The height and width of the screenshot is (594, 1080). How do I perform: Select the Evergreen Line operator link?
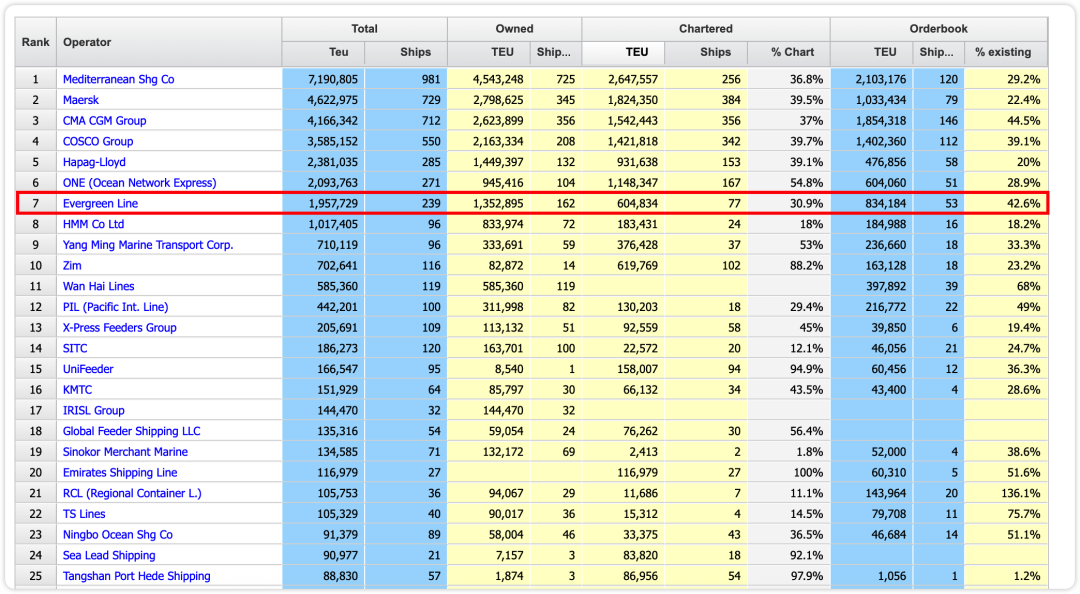coord(100,203)
